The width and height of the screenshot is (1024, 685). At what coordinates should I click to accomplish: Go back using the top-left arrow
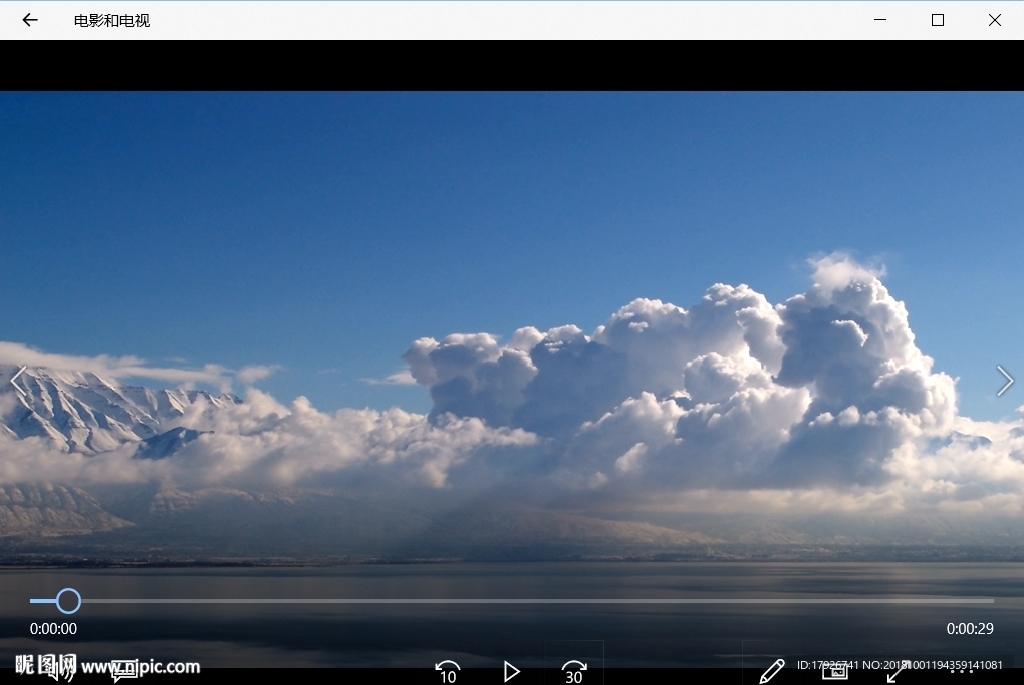coord(30,20)
